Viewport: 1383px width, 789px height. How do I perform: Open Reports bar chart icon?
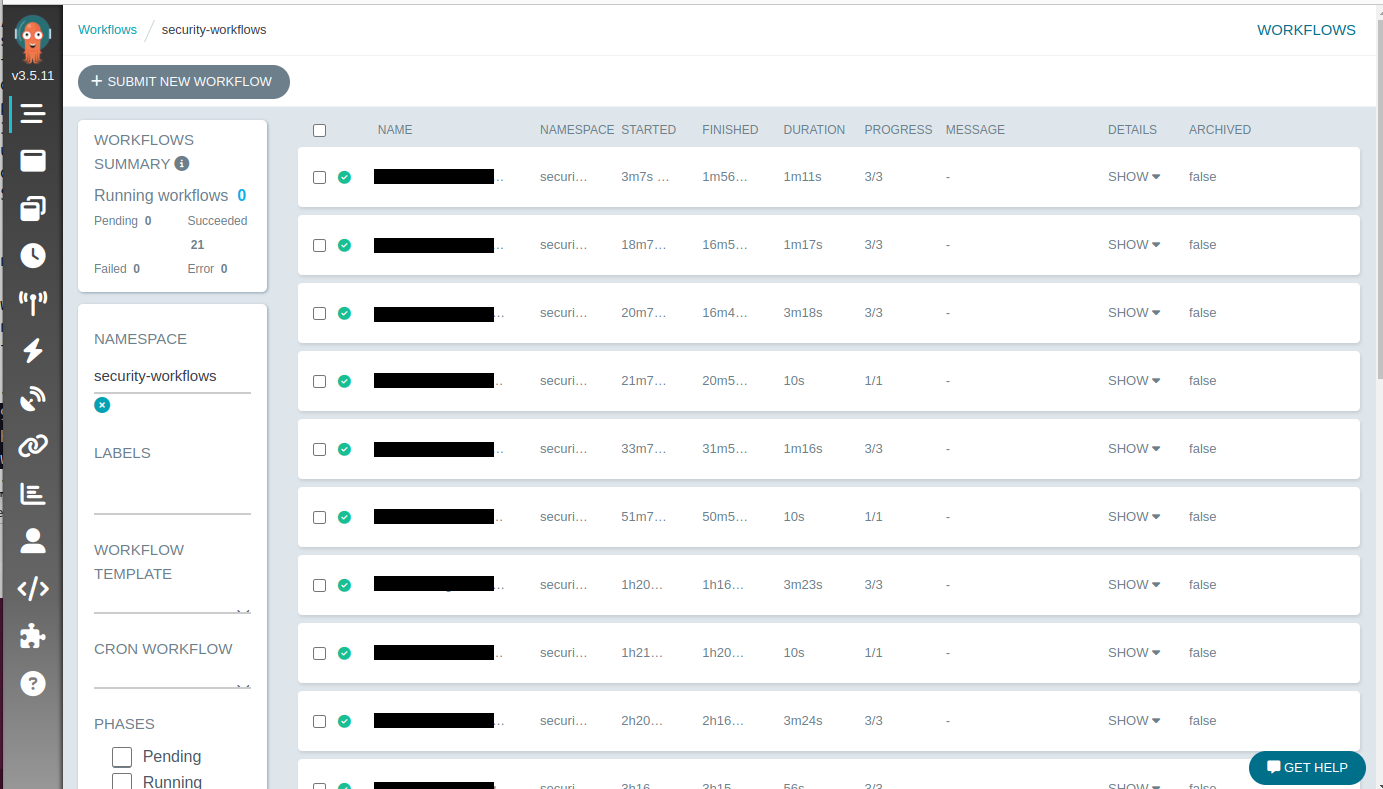coord(33,493)
